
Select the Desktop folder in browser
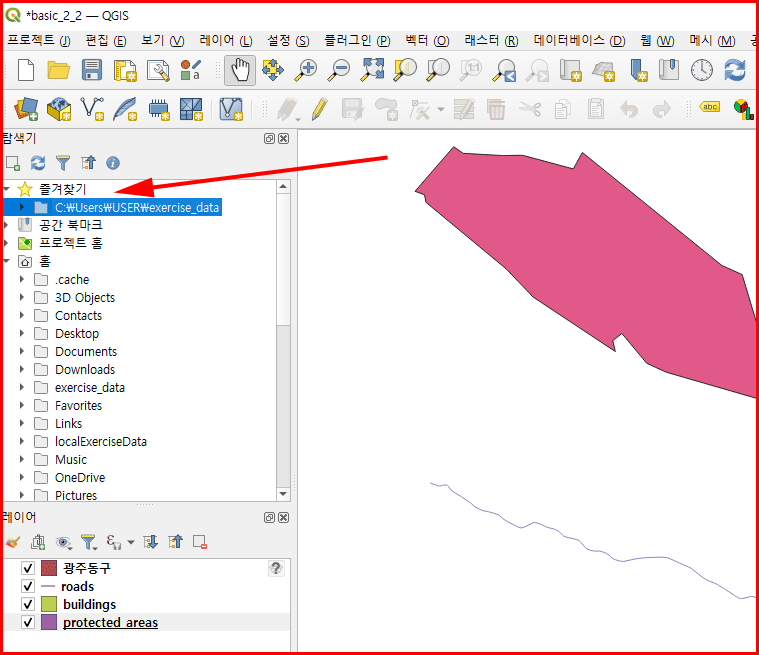(x=77, y=334)
